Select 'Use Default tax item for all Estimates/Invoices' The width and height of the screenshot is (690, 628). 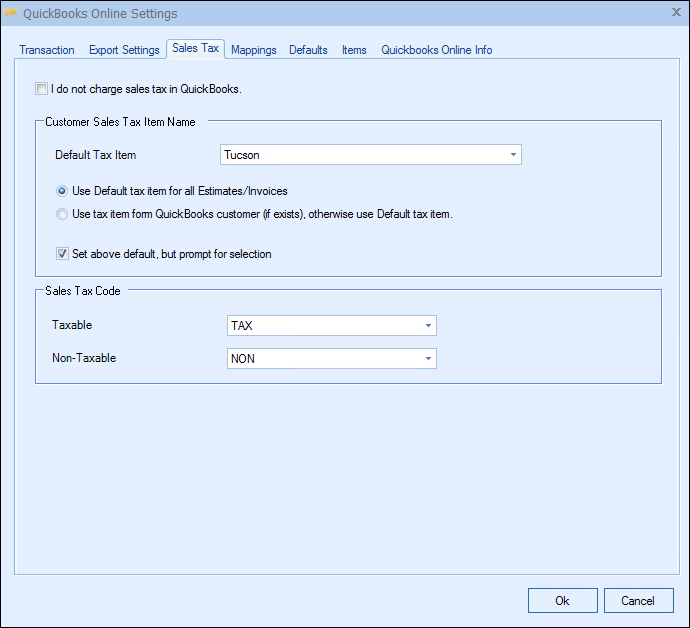(x=63, y=191)
